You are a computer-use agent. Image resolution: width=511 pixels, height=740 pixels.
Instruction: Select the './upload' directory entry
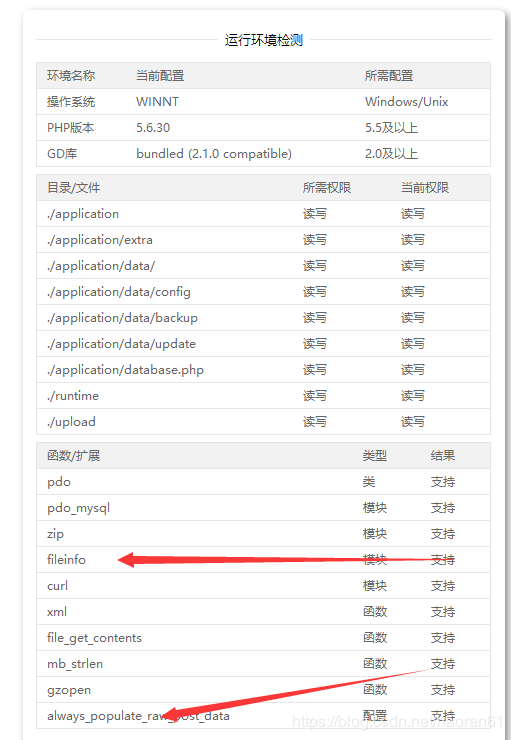point(71,421)
